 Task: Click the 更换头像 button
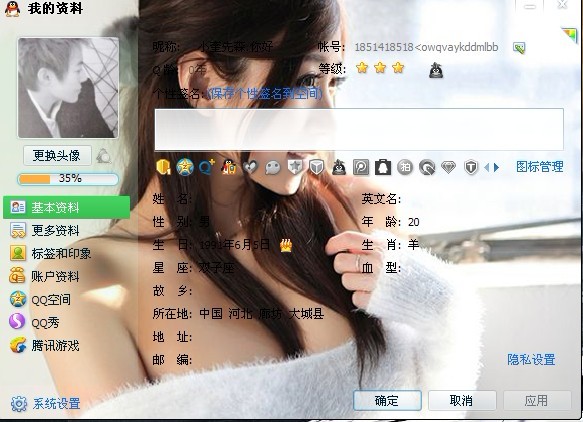pos(57,155)
